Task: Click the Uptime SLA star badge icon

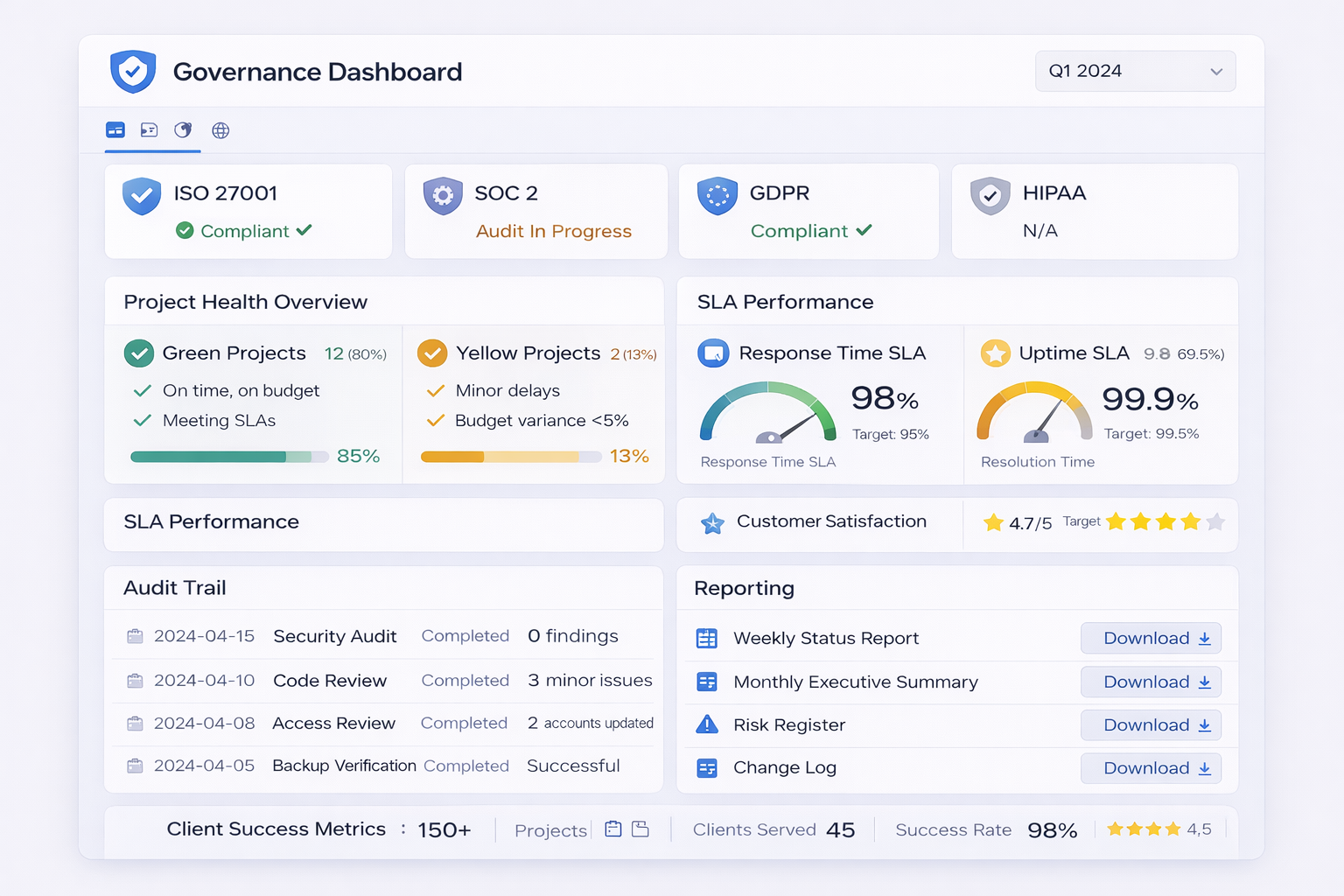Action: click(995, 353)
